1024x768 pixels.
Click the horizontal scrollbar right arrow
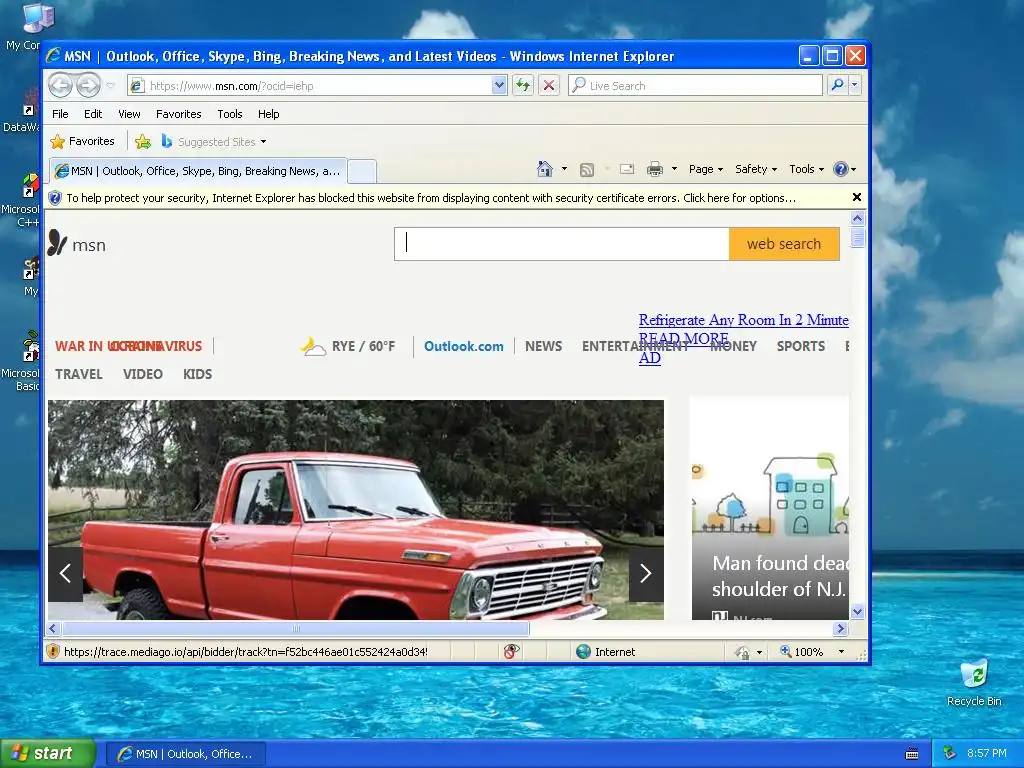coord(840,628)
